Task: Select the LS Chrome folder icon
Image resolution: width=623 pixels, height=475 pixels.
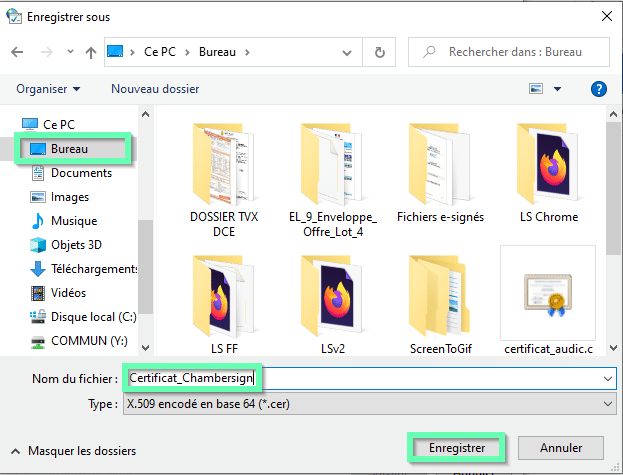Action: (548, 165)
